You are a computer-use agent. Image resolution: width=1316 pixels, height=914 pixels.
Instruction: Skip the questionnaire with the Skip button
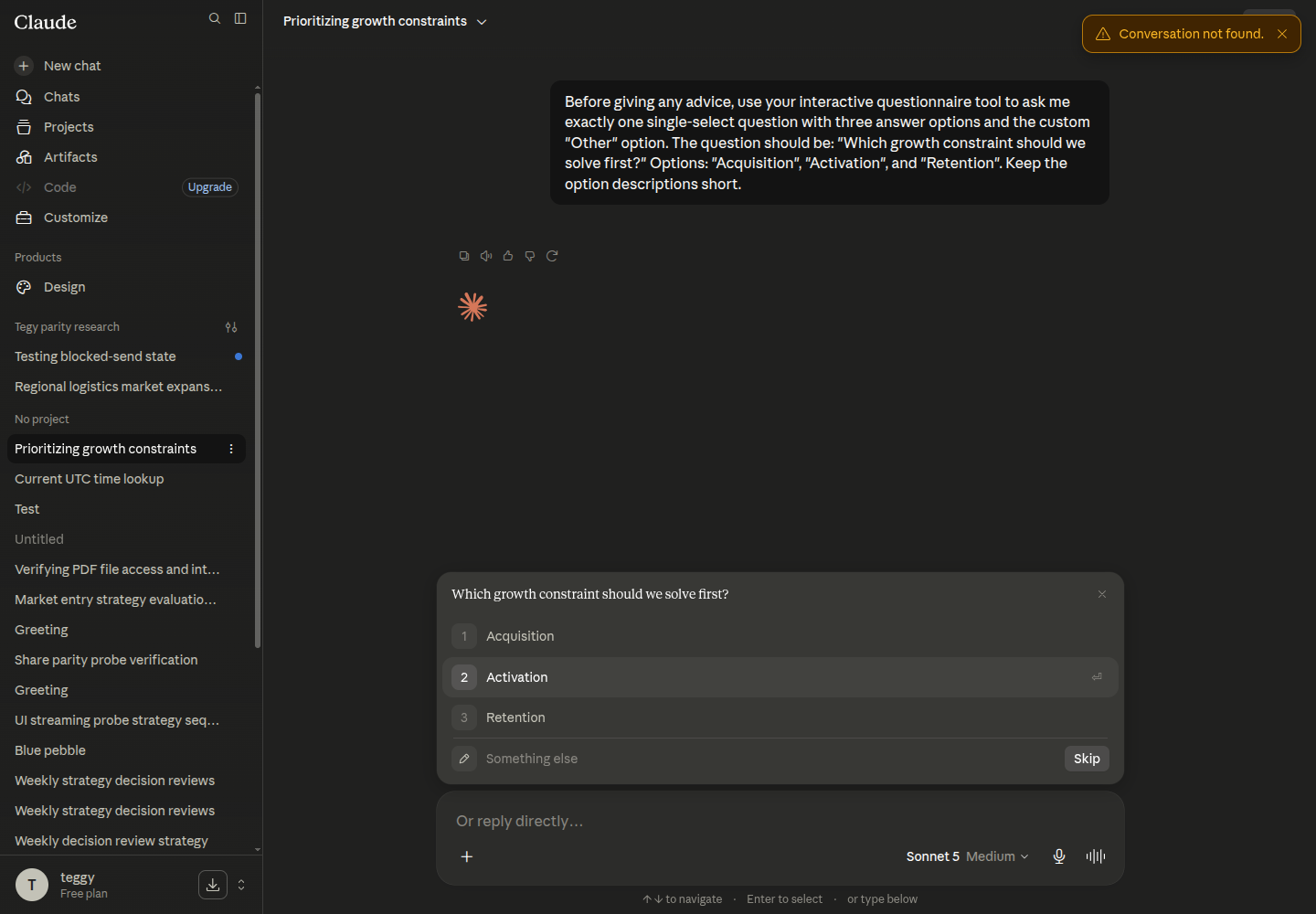tap(1087, 759)
